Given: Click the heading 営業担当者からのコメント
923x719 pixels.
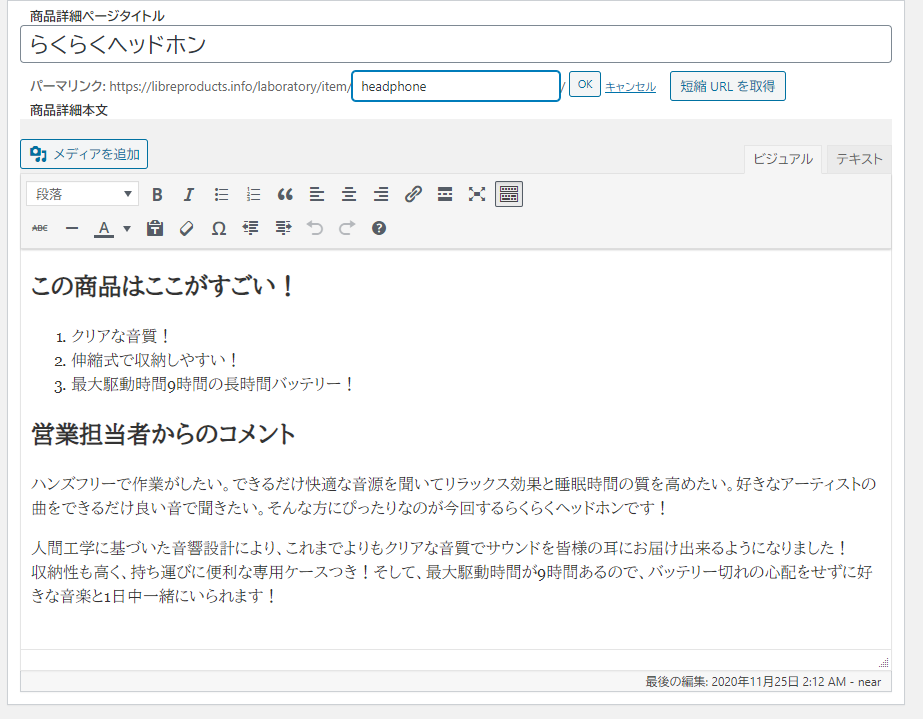Looking at the screenshot, I should (x=163, y=434).
